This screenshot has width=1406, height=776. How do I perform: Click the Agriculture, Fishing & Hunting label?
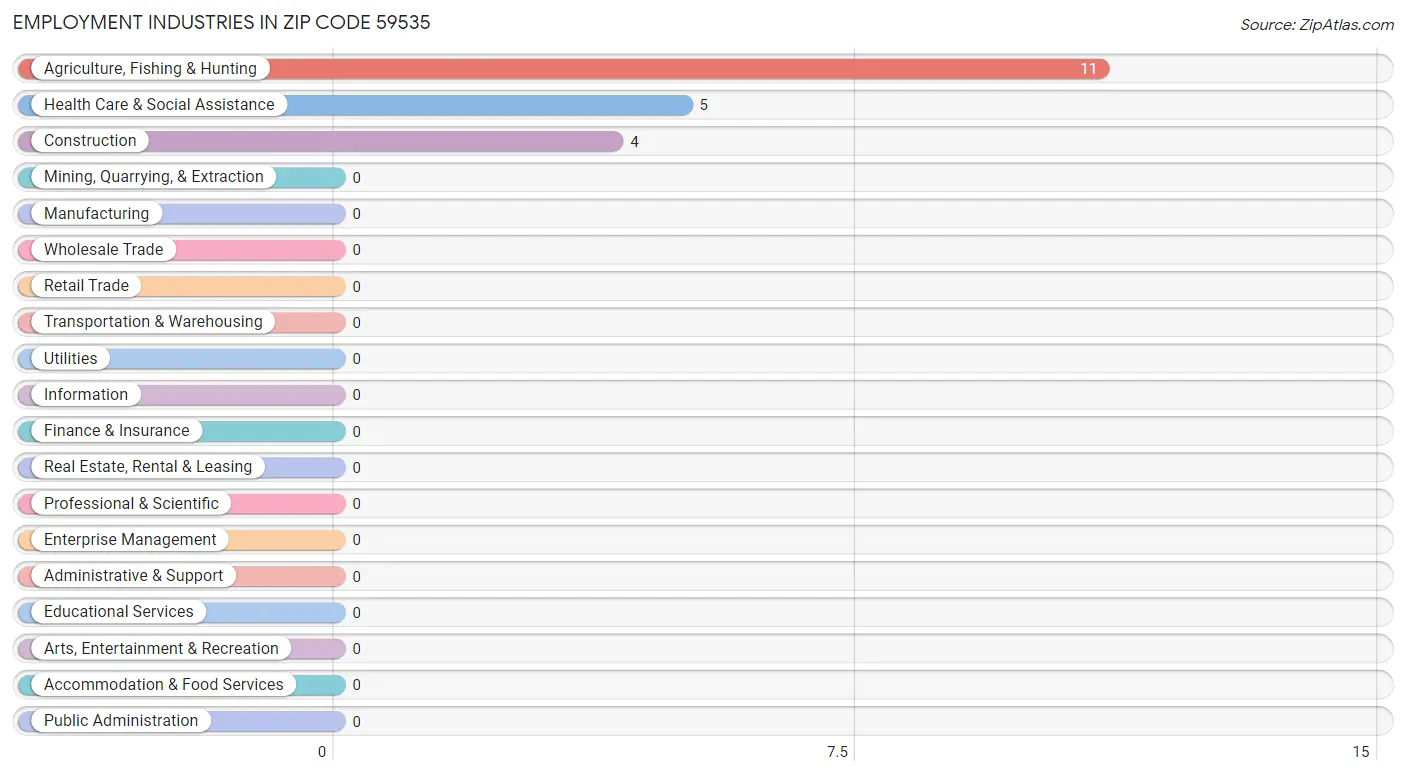(150, 69)
